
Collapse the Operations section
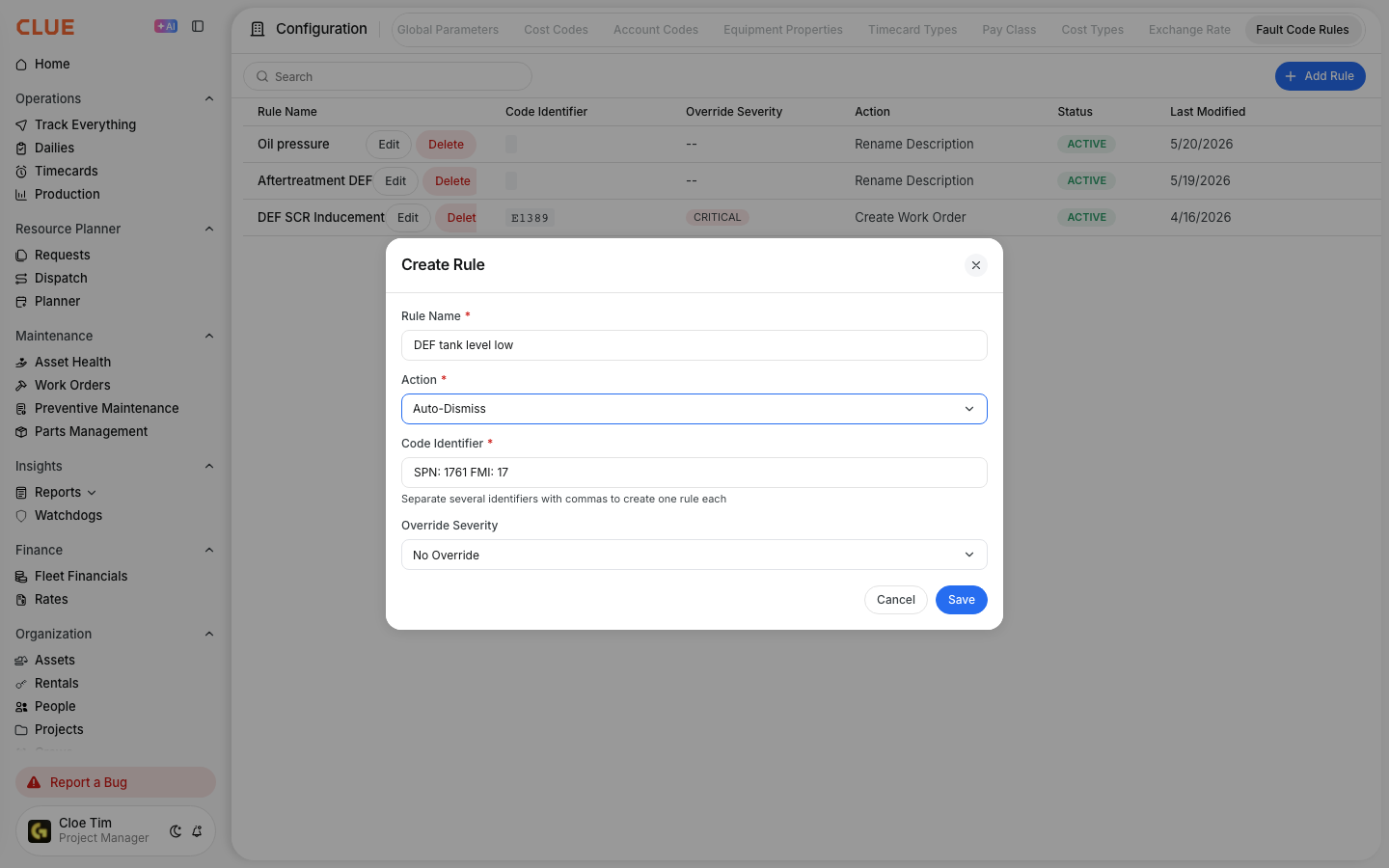(209, 98)
